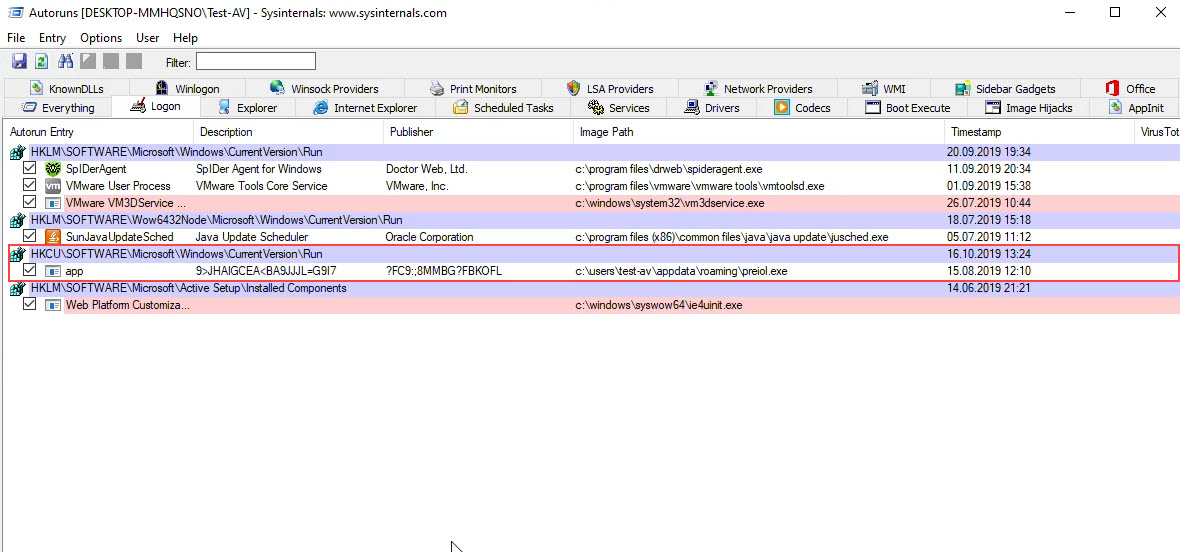Toggle the VMware VM3DService checkbox
1180x552 pixels.
(30, 203)
